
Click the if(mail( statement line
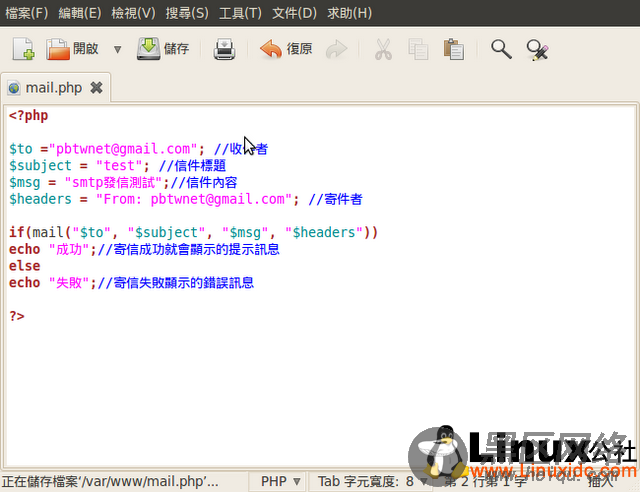(193, 232)
